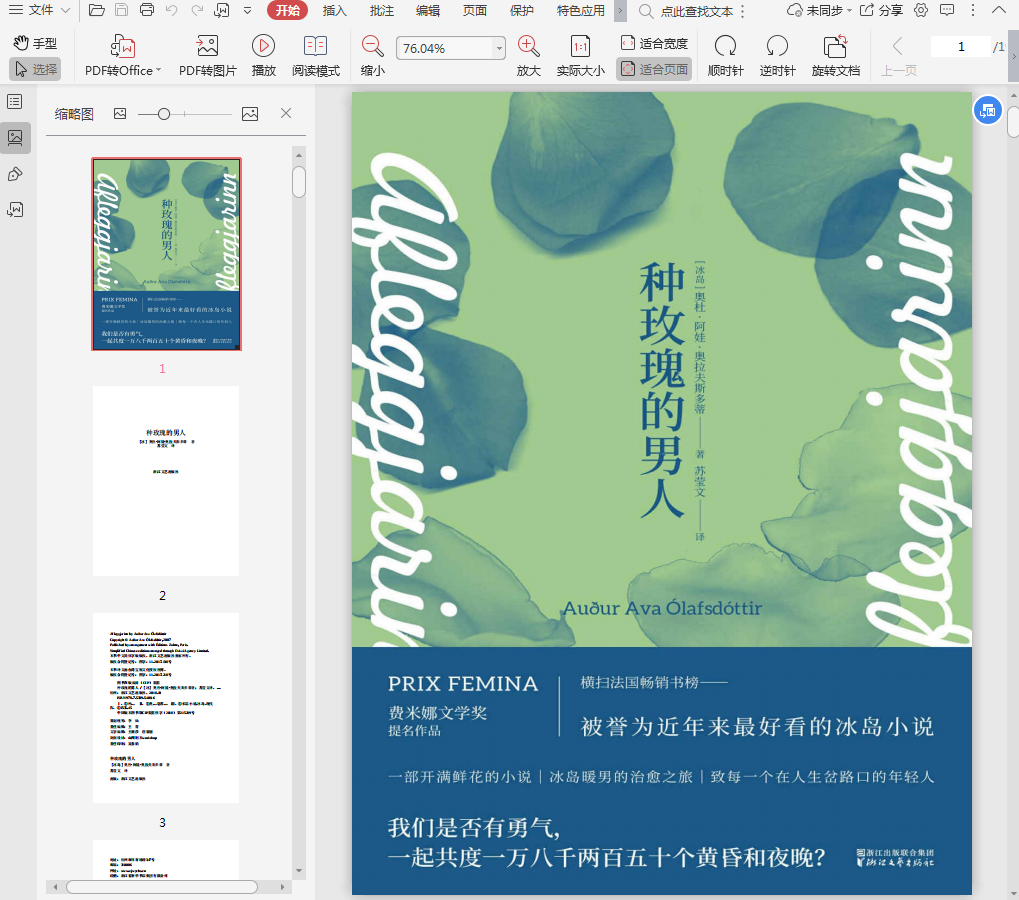Select page 2 thumbnail
1019x900 pixels.
[166, 481]
